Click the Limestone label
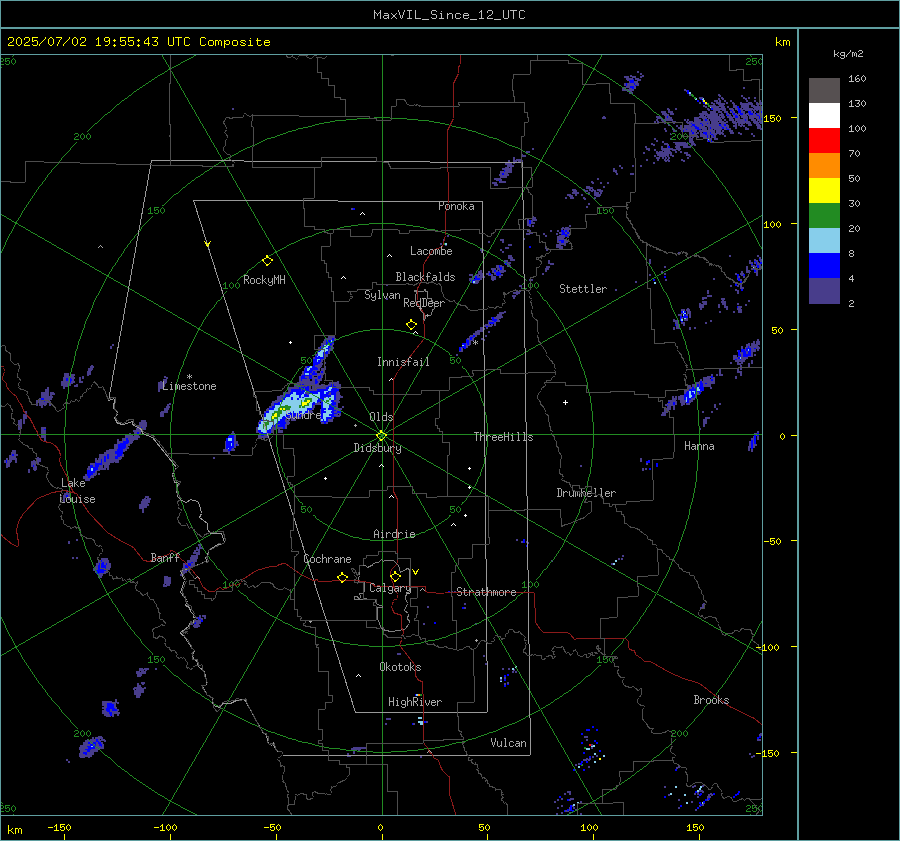 tap(189, 386)
